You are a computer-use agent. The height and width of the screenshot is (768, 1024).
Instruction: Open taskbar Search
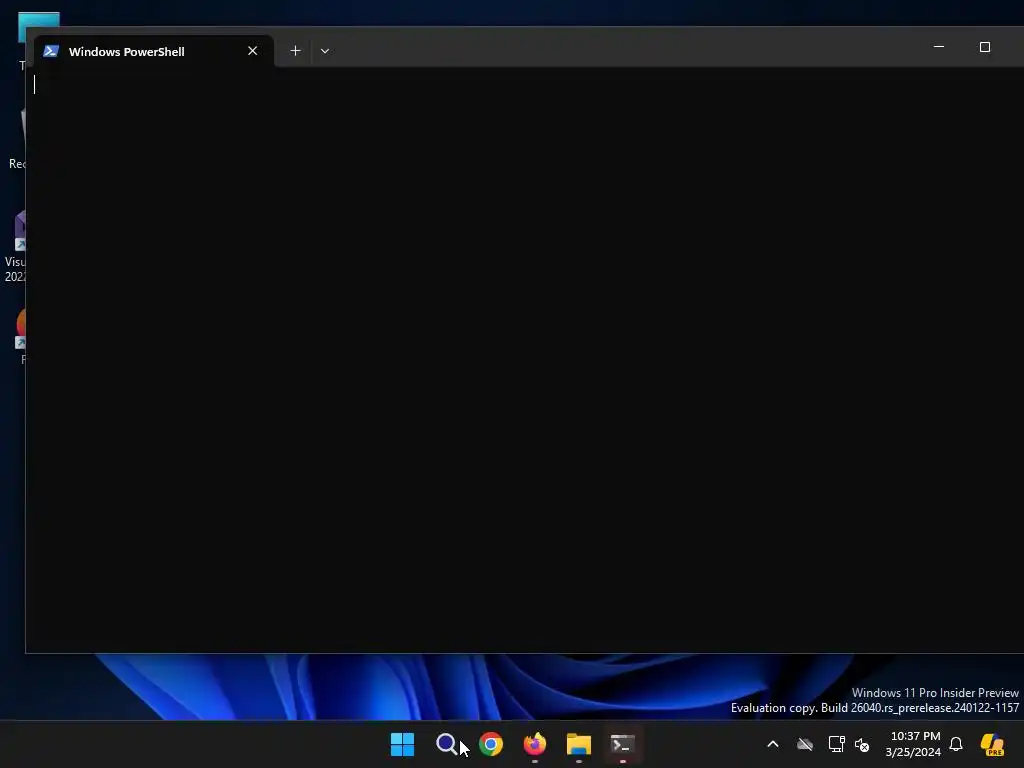[x=447, y=744]
